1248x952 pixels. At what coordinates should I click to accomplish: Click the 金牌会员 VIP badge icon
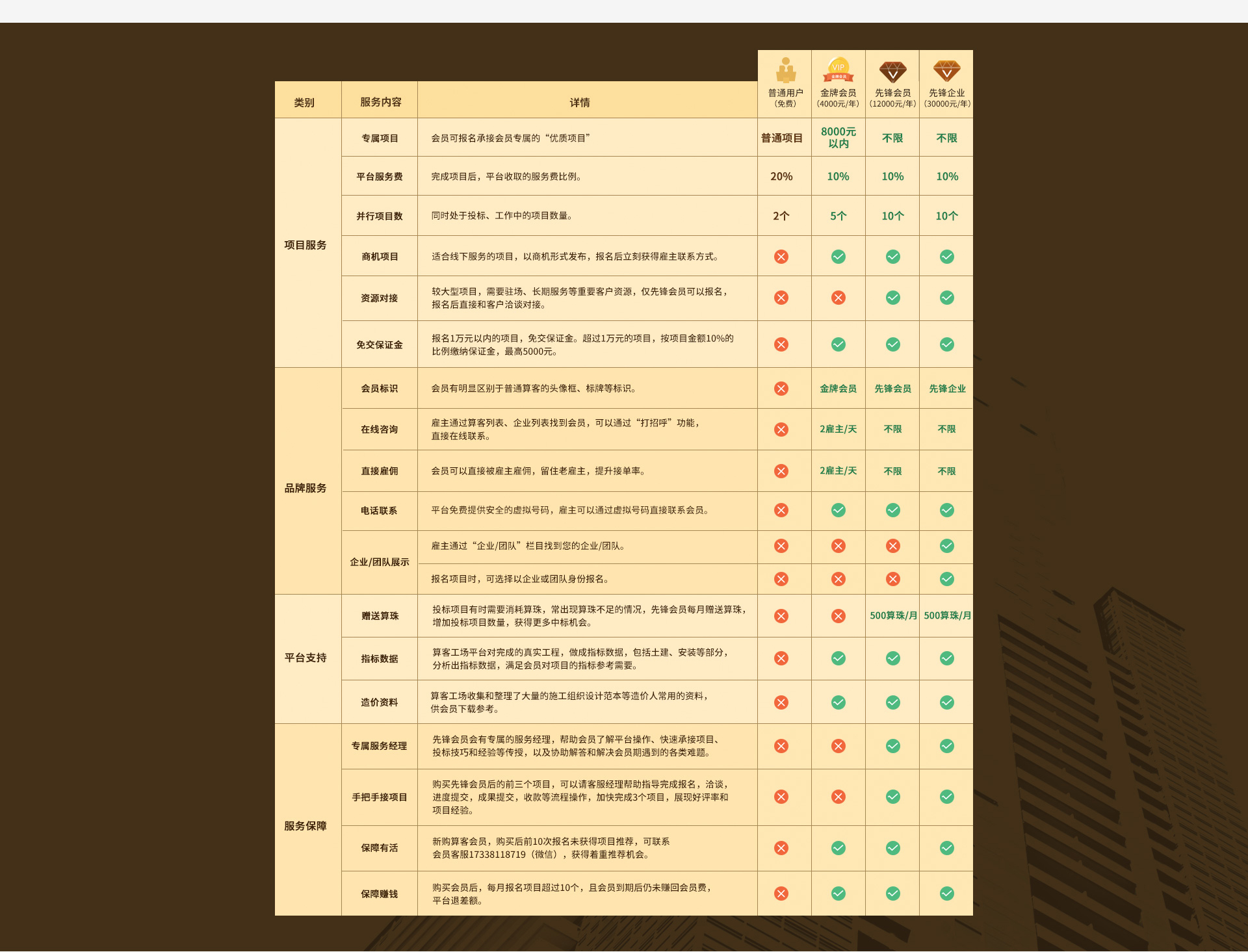click(x=838, y=70)
